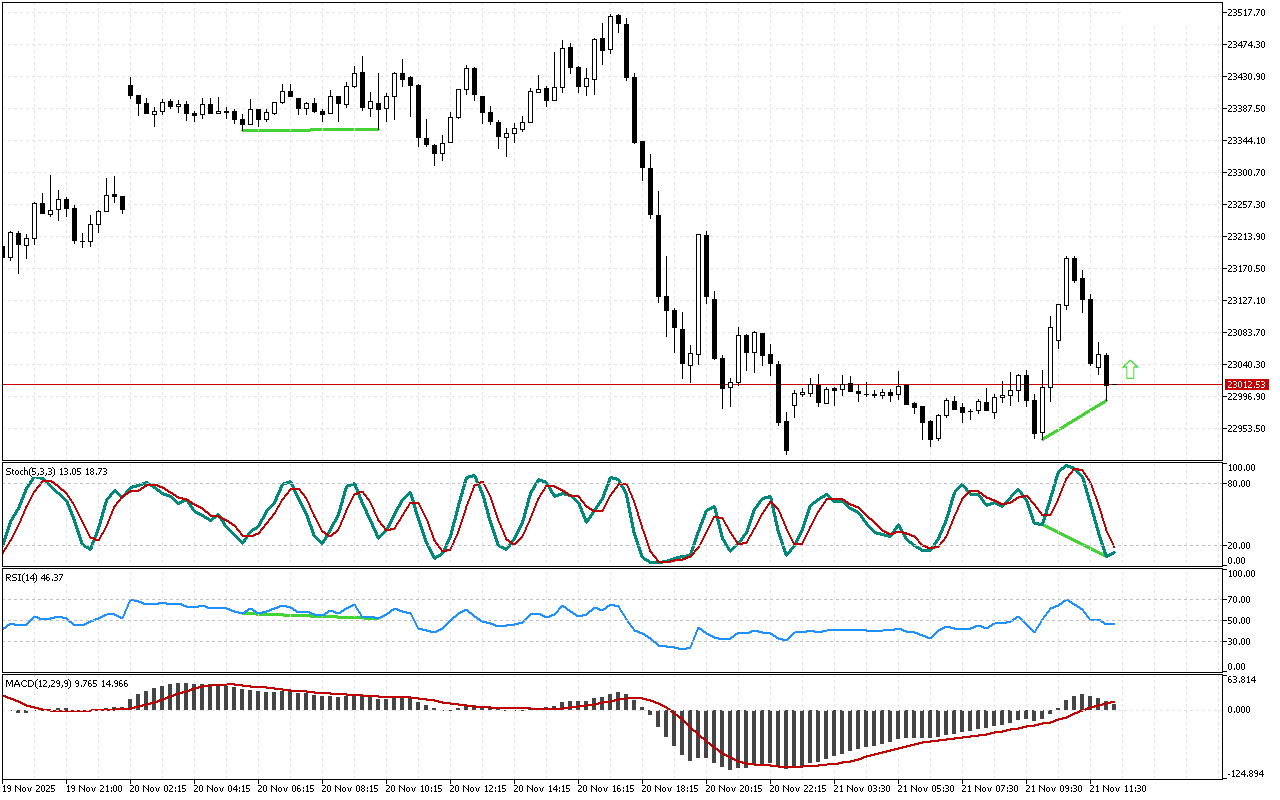The height and width of the screenshot is (800, 1280).
Task: Click the MACD -124.894 scale label
Action: coord(1245,773)
